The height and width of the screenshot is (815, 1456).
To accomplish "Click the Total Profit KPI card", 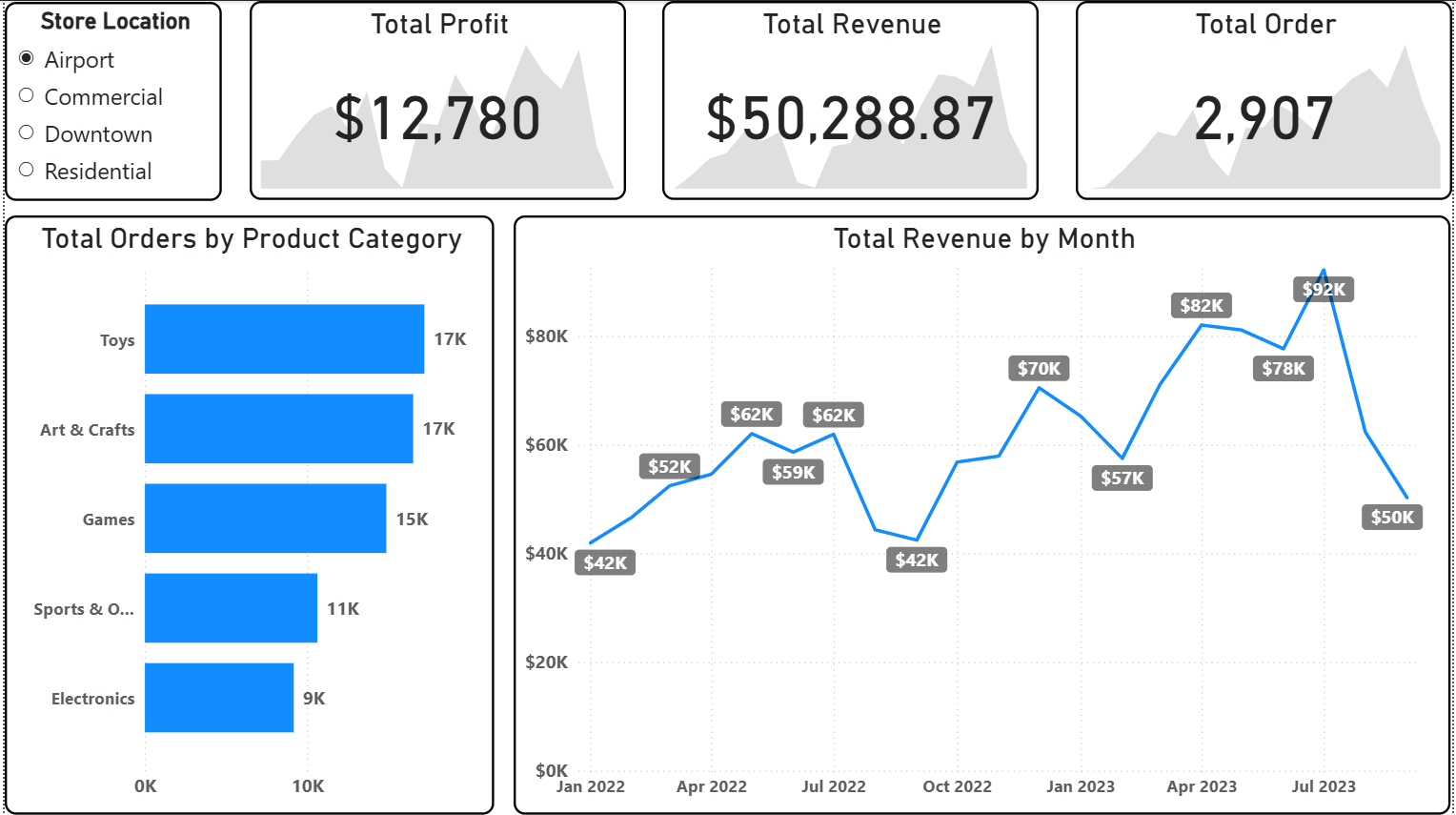I will (438, 100).
